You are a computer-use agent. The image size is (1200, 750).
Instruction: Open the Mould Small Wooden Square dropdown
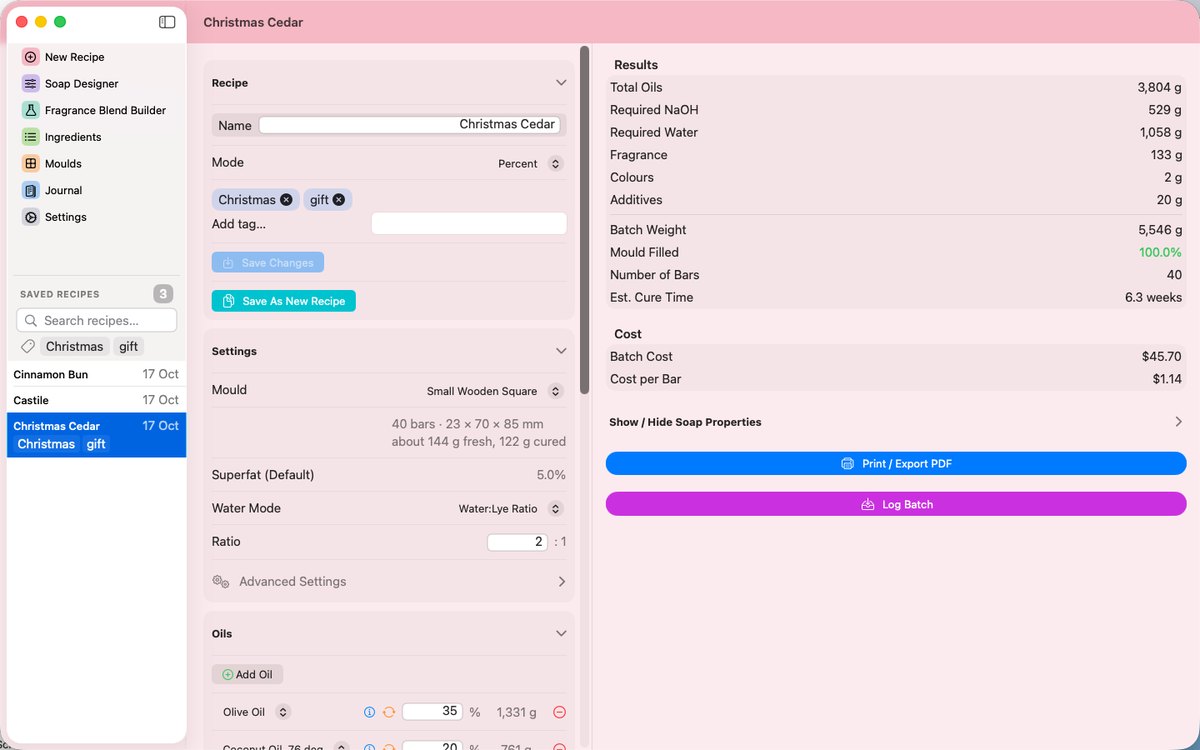pos(495,391)
